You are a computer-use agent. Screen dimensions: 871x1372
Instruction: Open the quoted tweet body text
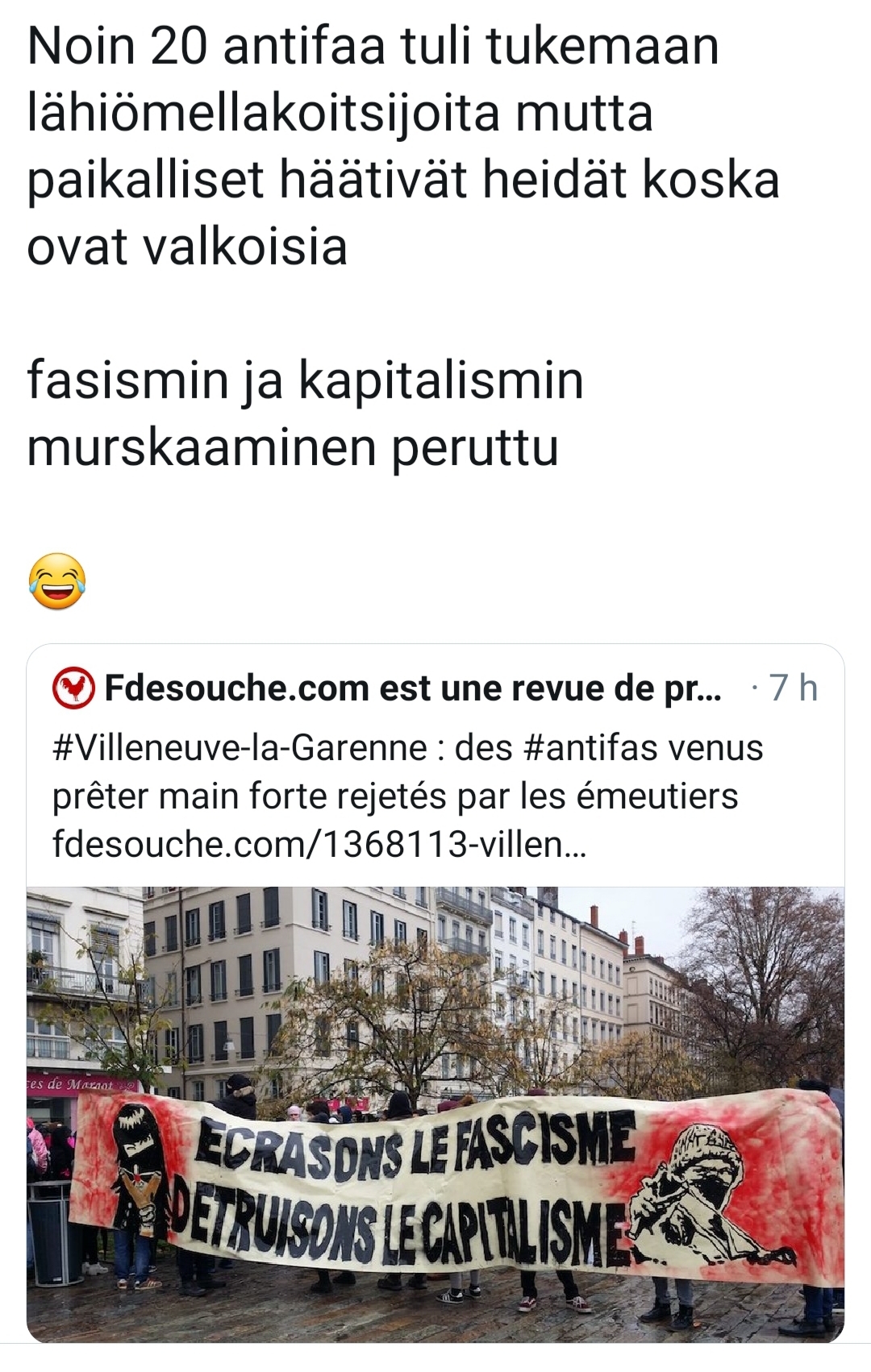point(407,796)
